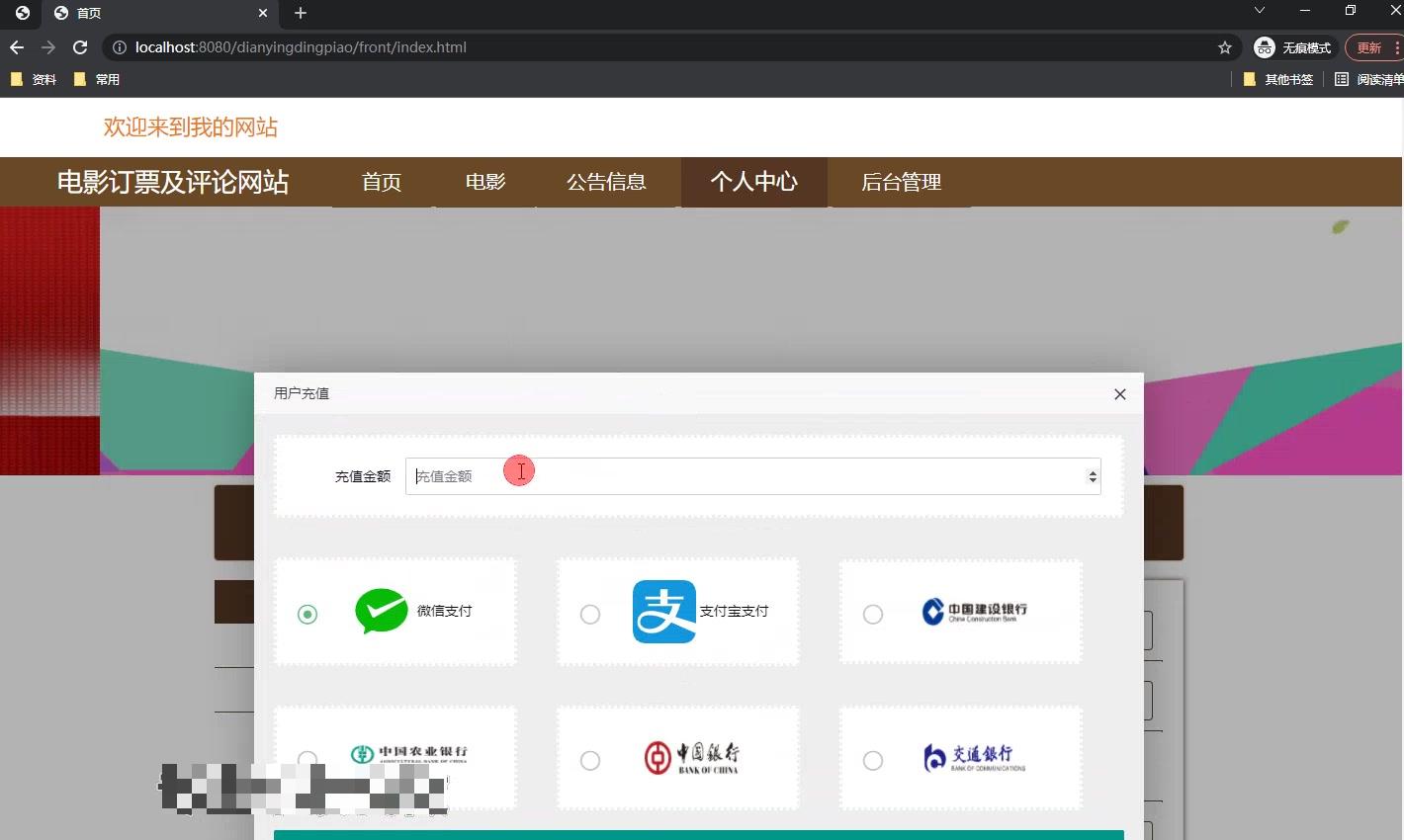1404x840 pixels.
Task: Open the 资料 bookmark folder
Action: point(34,79)
